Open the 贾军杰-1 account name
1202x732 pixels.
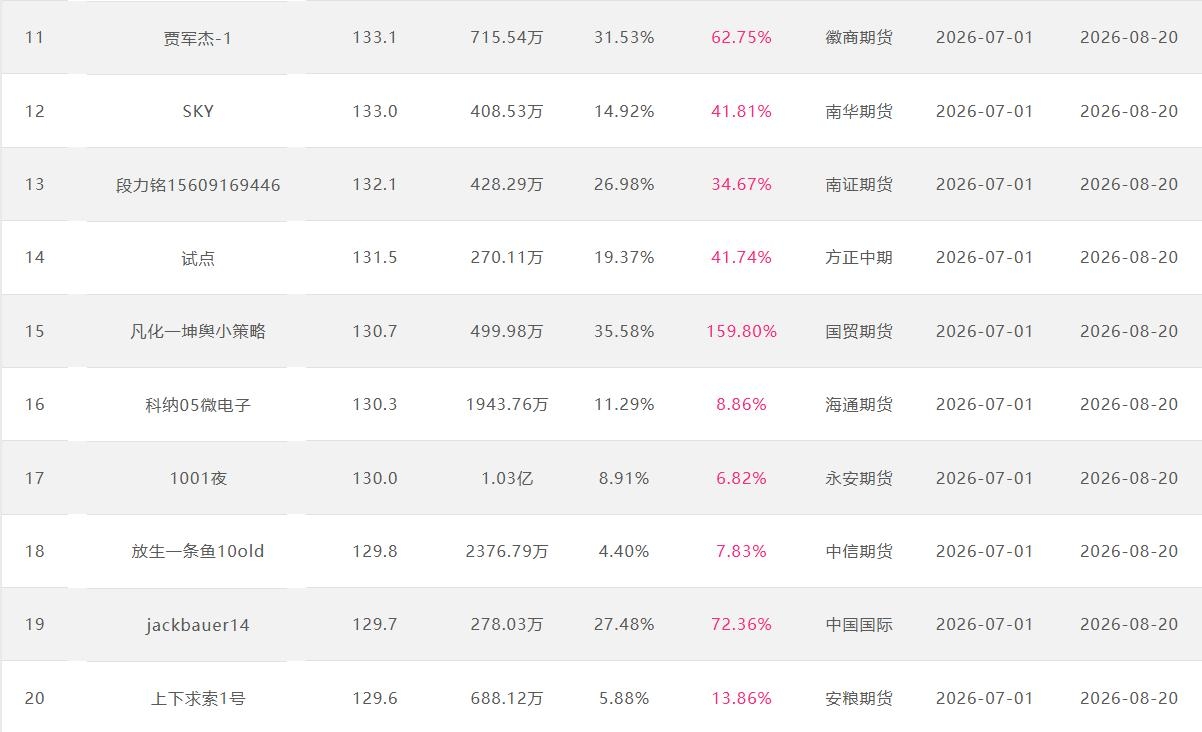(198, 38)
